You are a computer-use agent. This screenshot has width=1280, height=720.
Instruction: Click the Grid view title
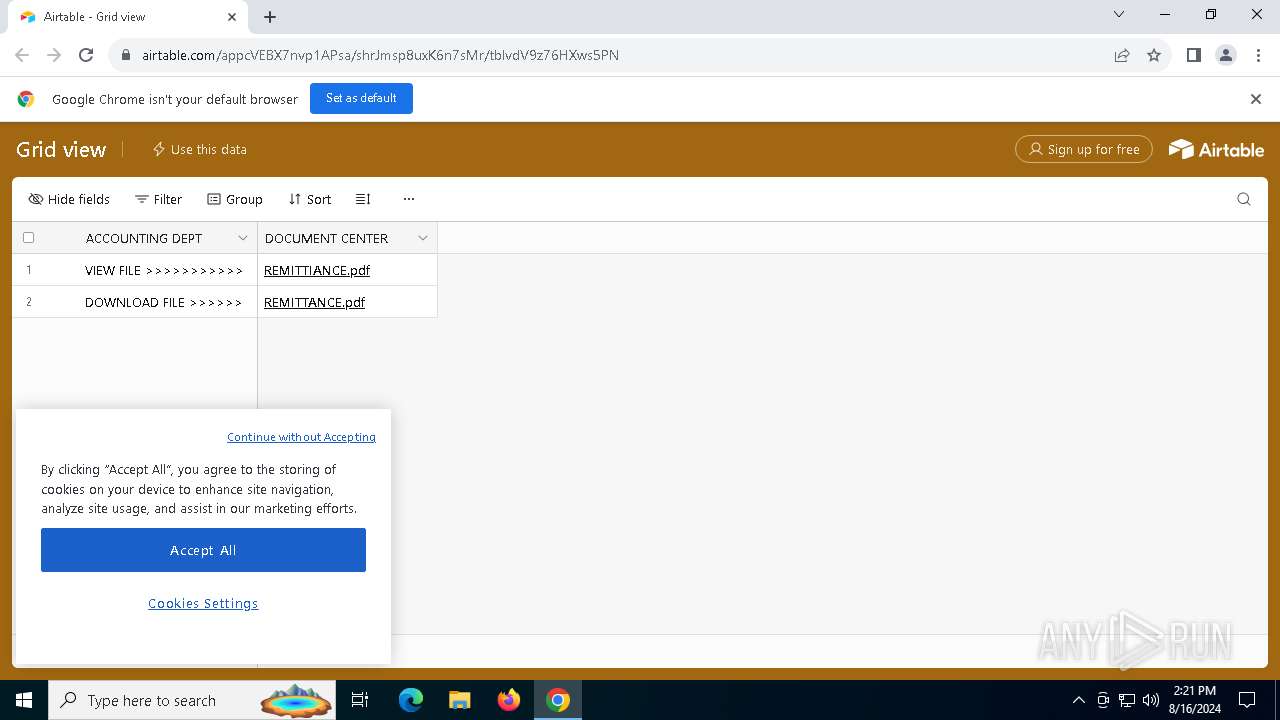coord(61,149)
